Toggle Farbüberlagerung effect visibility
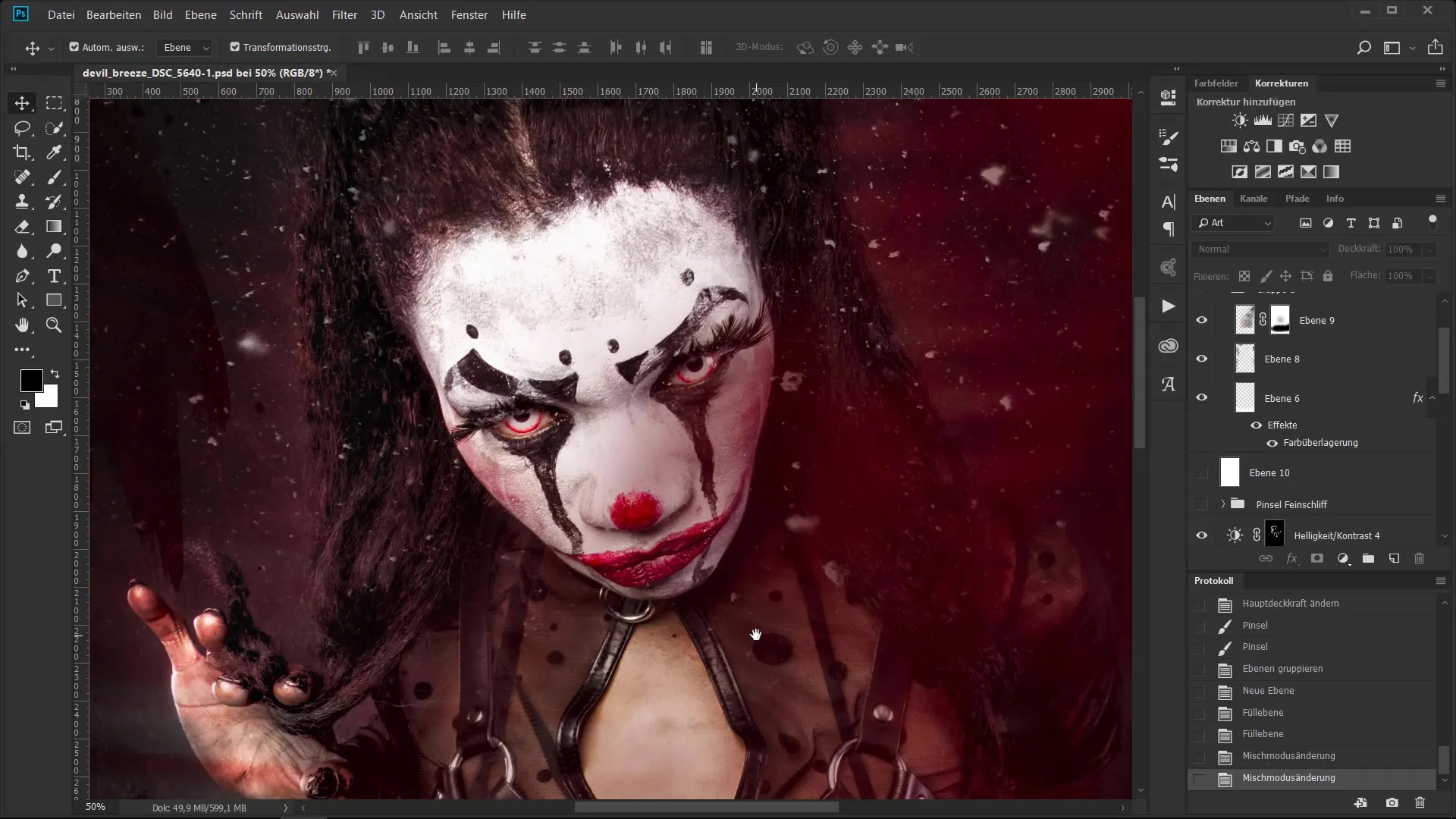1456x819 pixels. click(1272, 443)
